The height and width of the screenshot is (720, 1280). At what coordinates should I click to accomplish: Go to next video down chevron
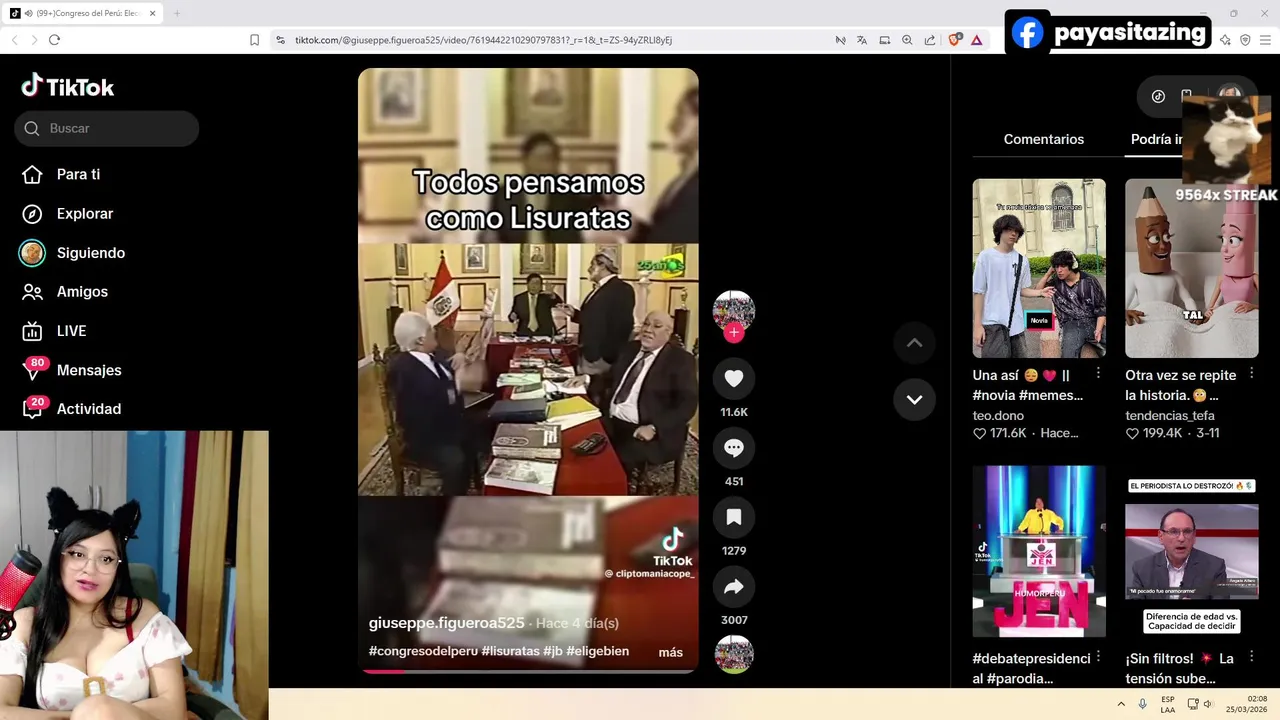[x=914, y=399]
